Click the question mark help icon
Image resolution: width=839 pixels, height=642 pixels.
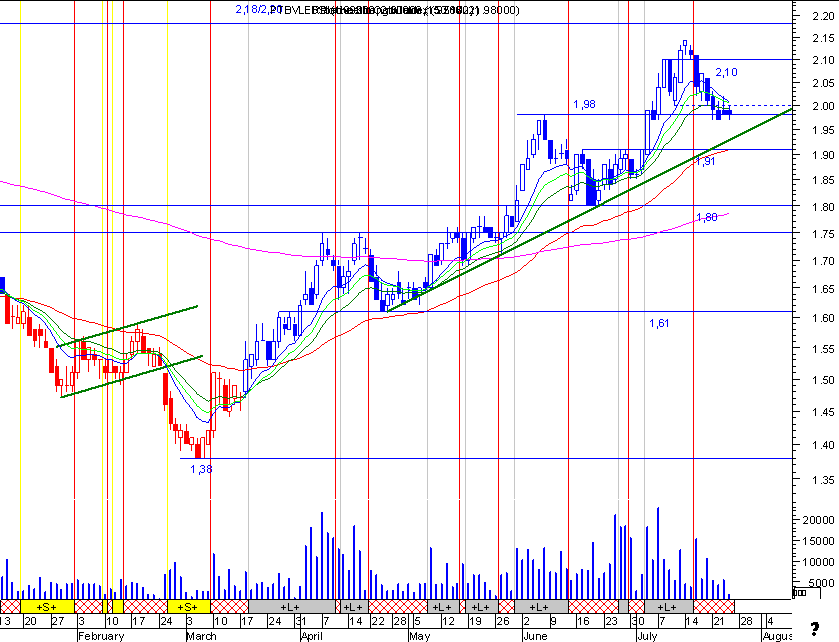pyautogui.click(x=814, y=628)
